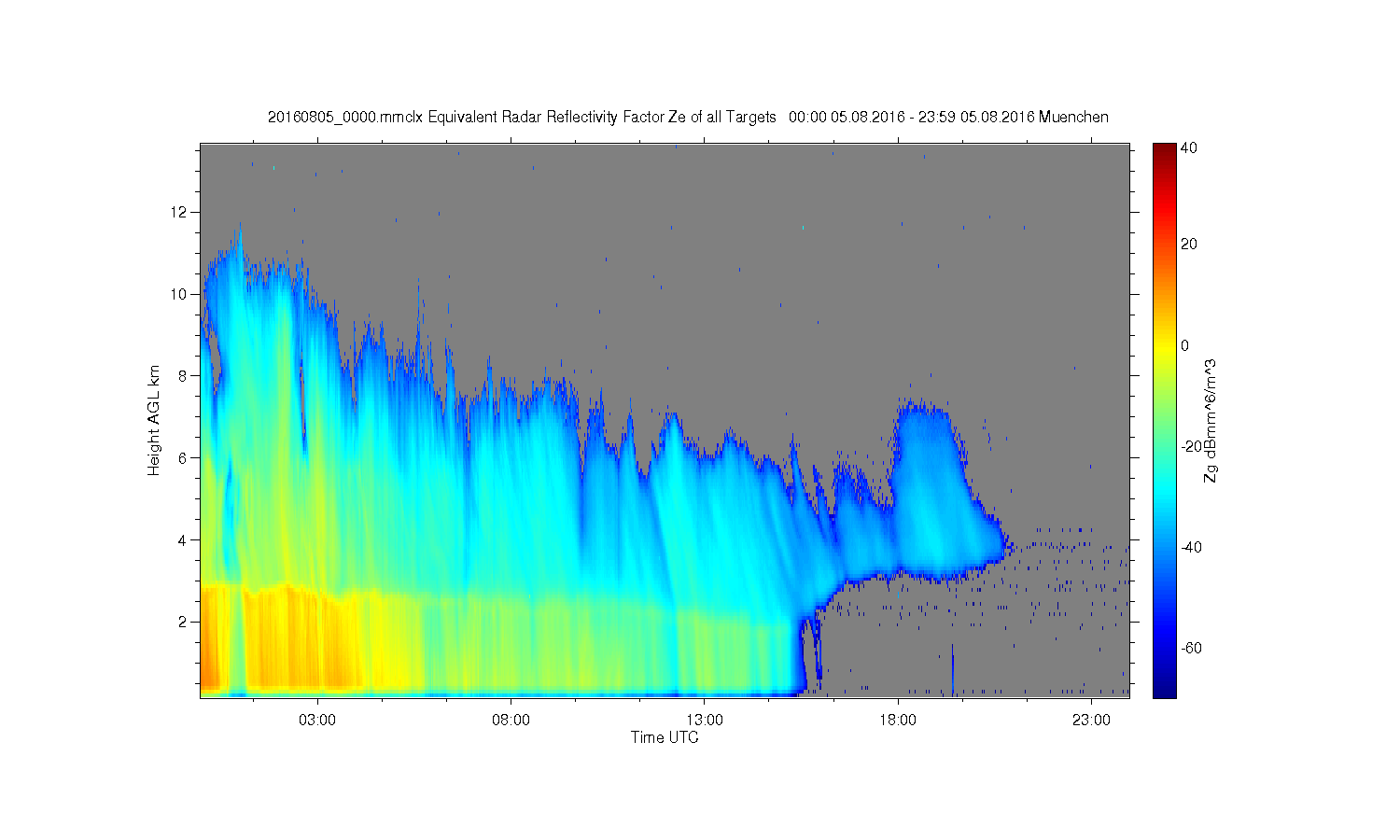This screenshot has width=1400, height=840.
Task: Click the 'Time UTC' axis label
Action: pyautogui.click(x=665, y=737)
